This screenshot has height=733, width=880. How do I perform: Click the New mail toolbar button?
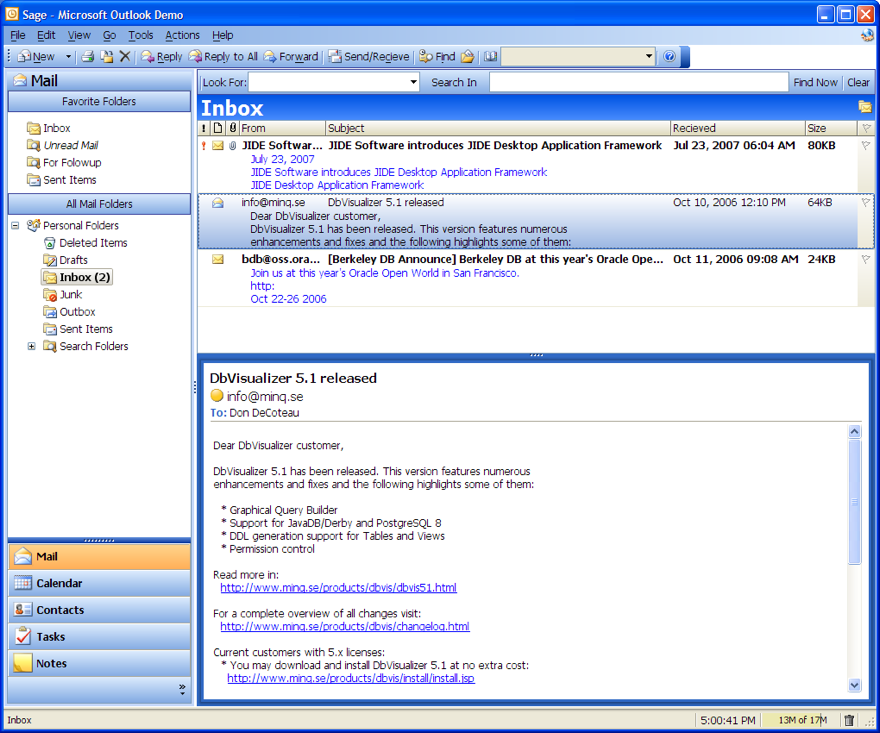point(36,57)
